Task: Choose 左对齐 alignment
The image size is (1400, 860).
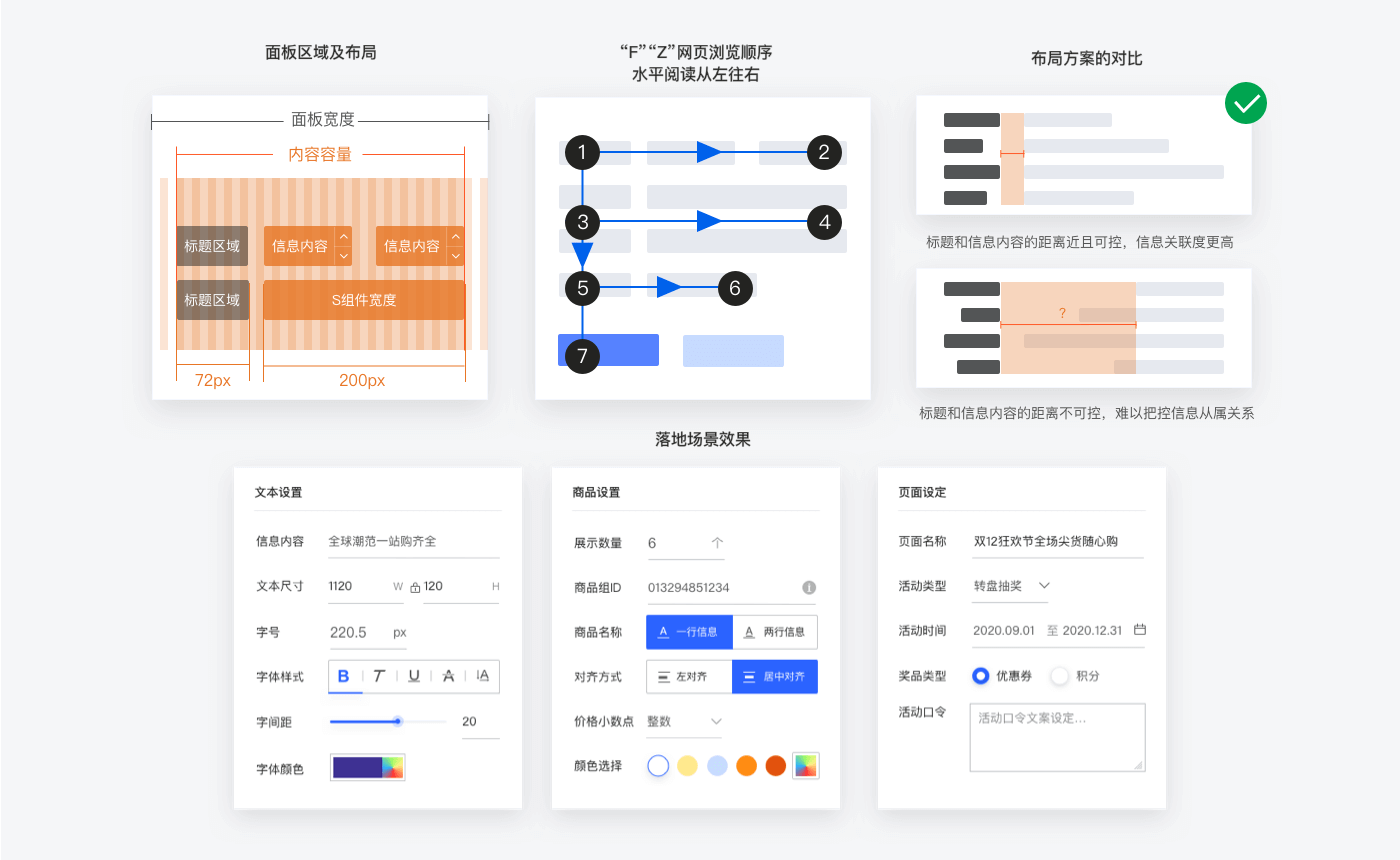Action: [690, 677]
